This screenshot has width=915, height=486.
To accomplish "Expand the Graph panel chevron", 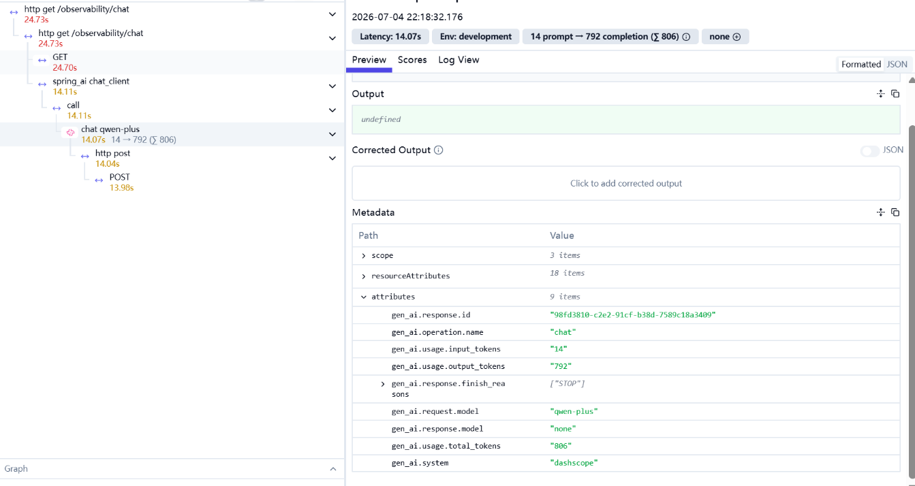I will (x=333, y=468).
